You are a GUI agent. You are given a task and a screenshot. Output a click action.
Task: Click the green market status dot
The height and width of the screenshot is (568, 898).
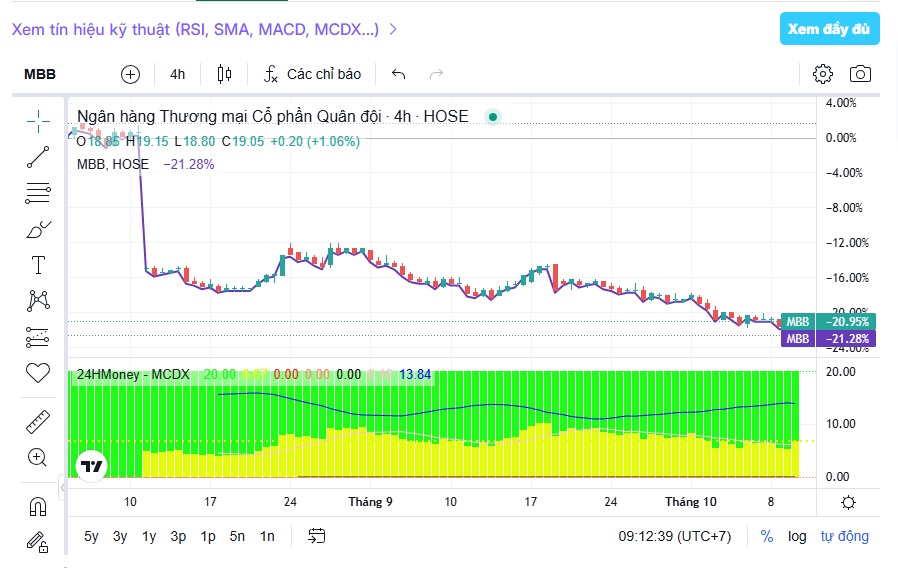[493, 117]
